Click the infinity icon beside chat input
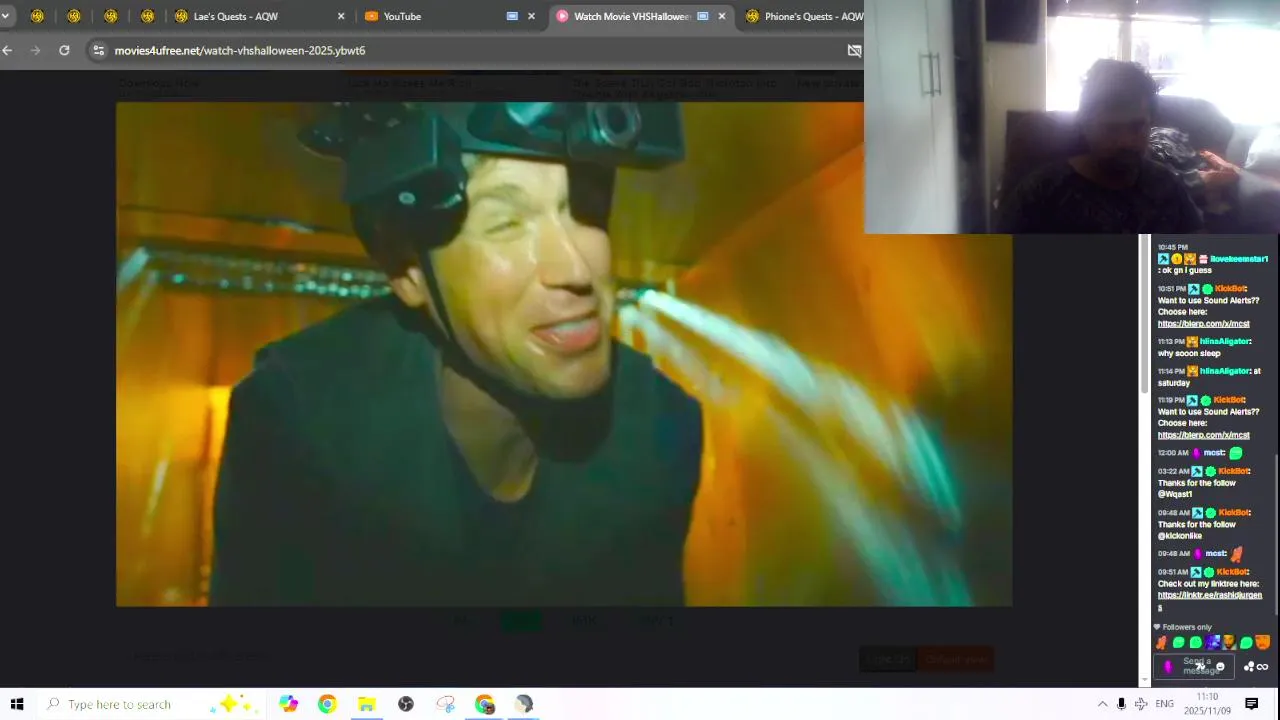This screenshot has width=1280, height=720. click(1263, 667)
